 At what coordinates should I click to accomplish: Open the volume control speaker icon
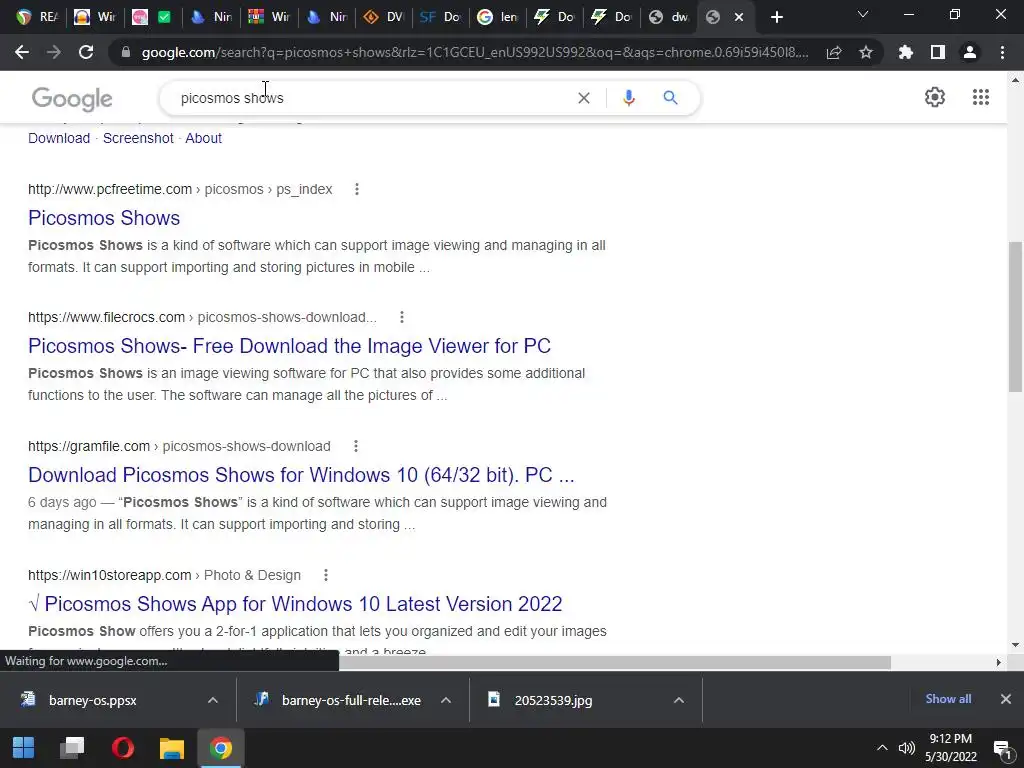[906, 748]
